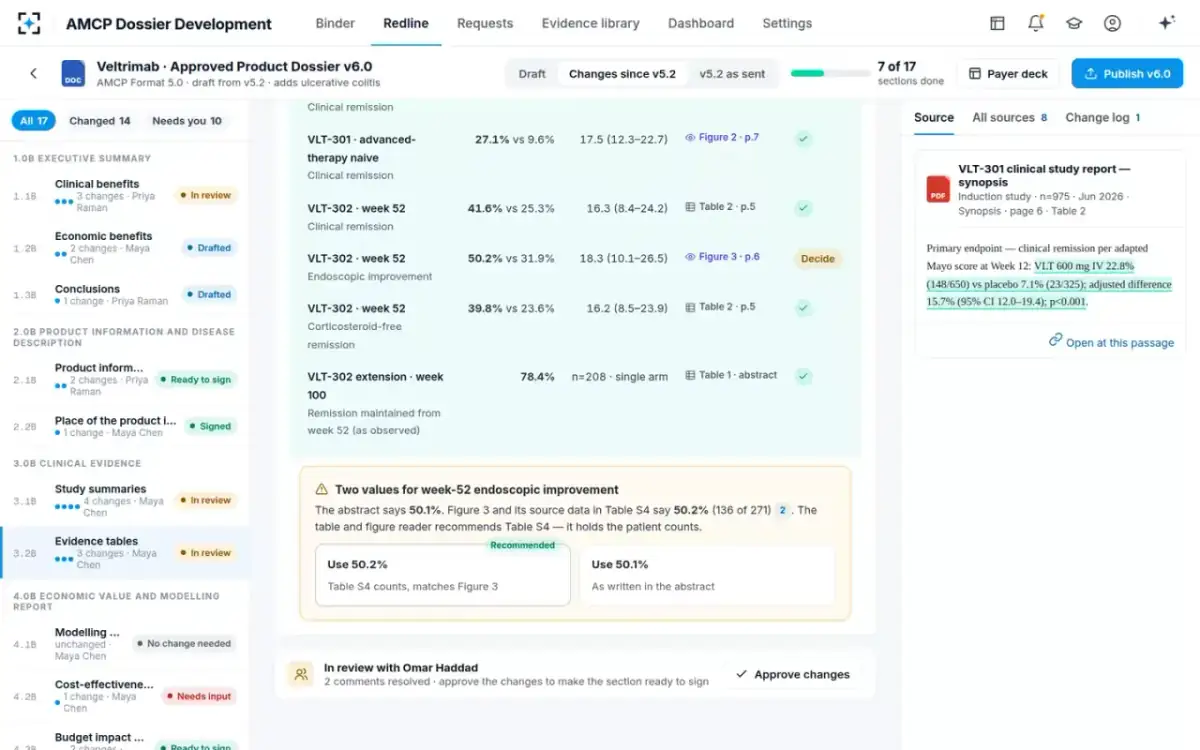Click green check for Corticosteroid-free remission row
The height and width of the screenshot is (750, 1200).
tap(804, 308)
